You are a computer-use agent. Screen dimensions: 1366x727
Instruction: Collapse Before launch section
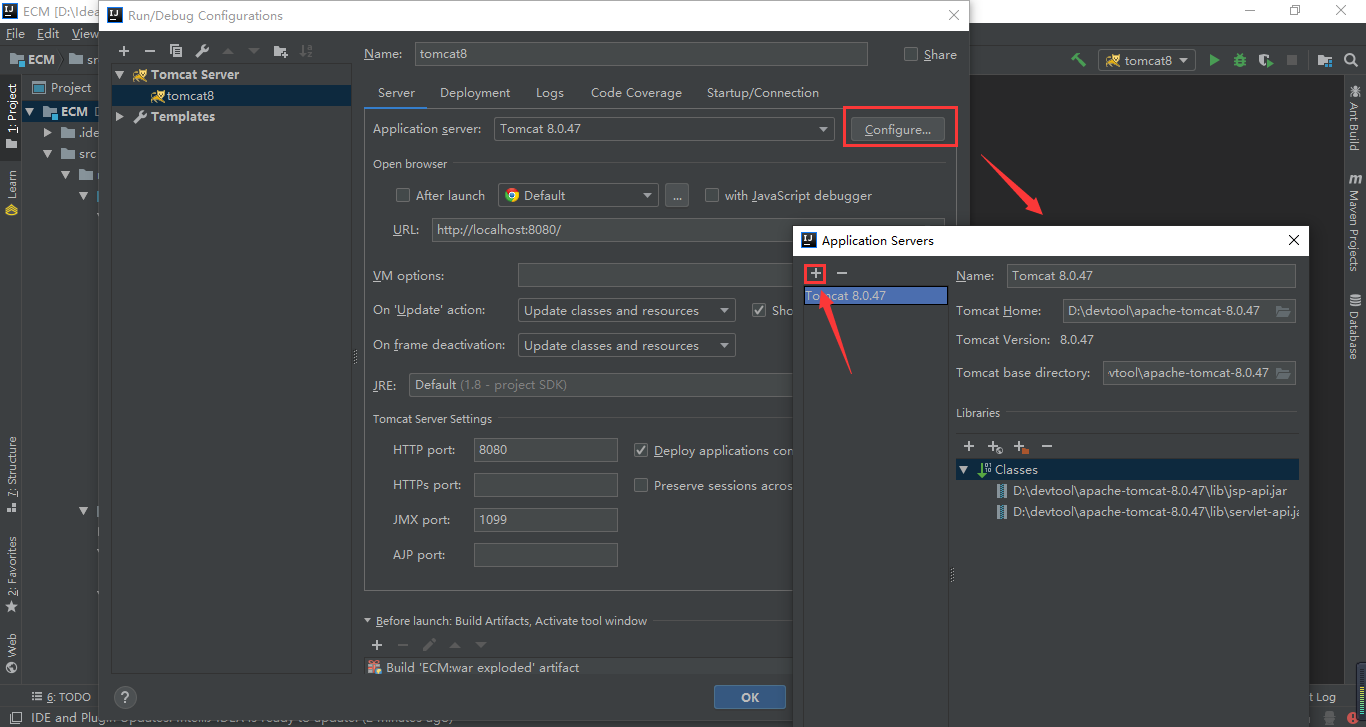367,621
